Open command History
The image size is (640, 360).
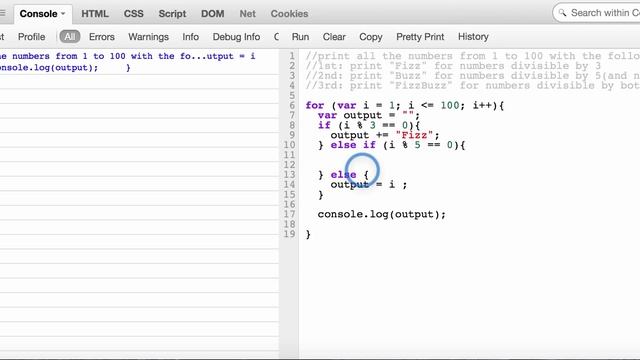(x=473, y=37)
